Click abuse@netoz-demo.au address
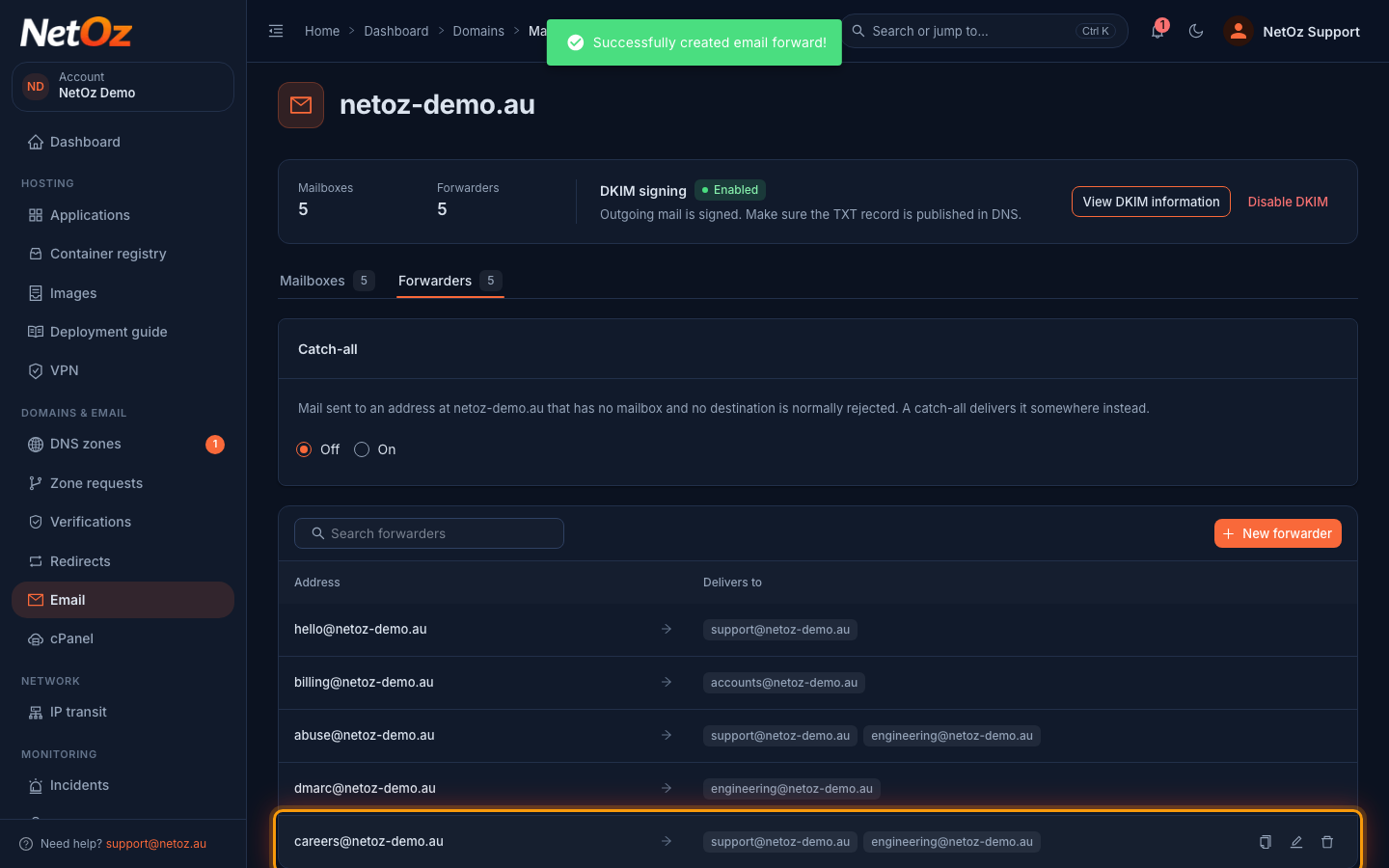 pos(365,735)
